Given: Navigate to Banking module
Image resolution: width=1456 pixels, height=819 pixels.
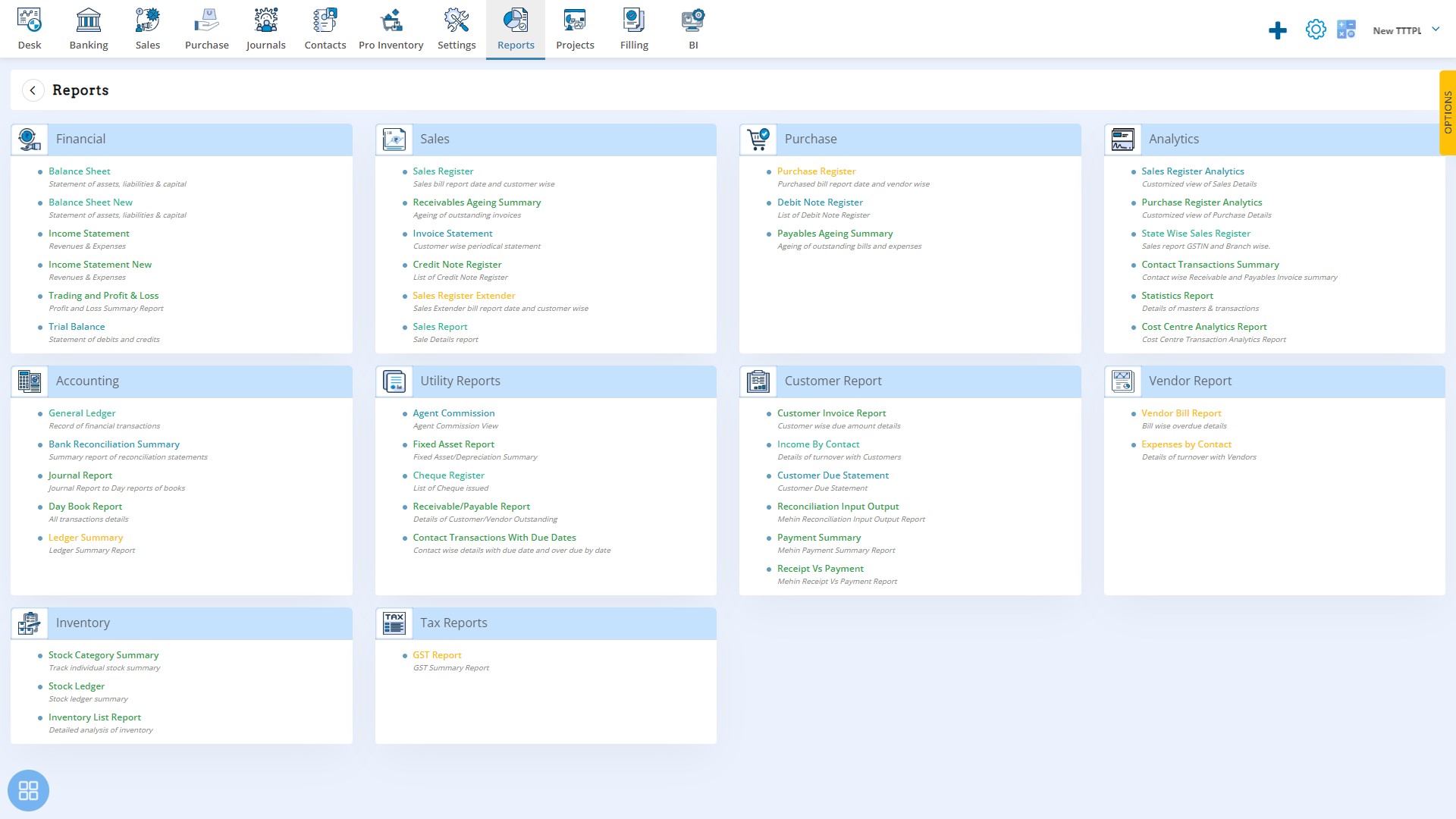Looking at the screenshot, I should point(88,29).
